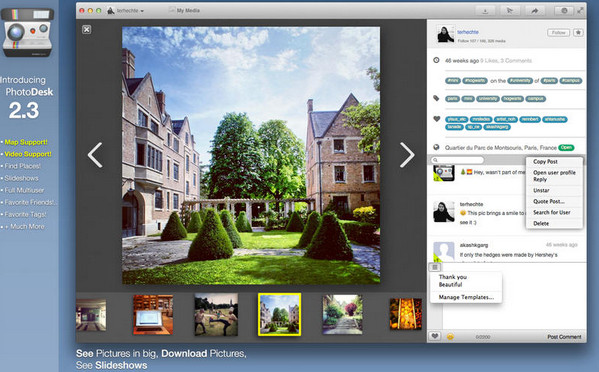Select the #campus hashtag in the caption
Viewport: 599px width, 372px height.
point(571,81)
